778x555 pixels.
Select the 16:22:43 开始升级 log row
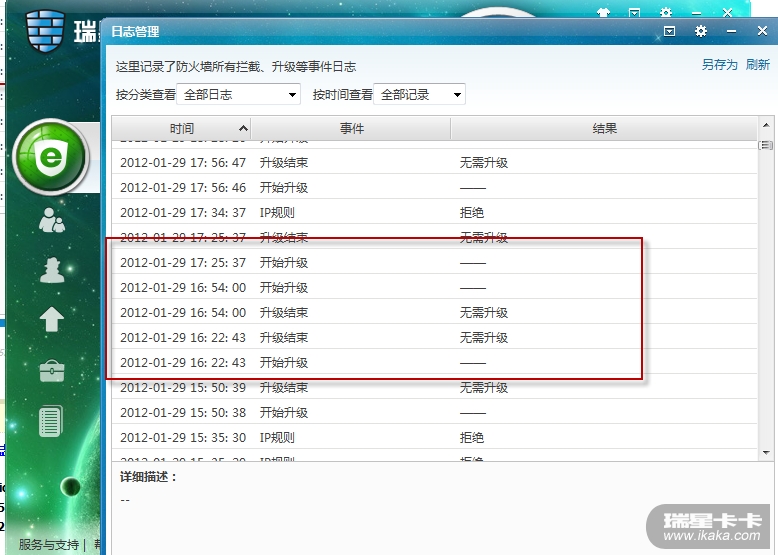click(434, 363)
